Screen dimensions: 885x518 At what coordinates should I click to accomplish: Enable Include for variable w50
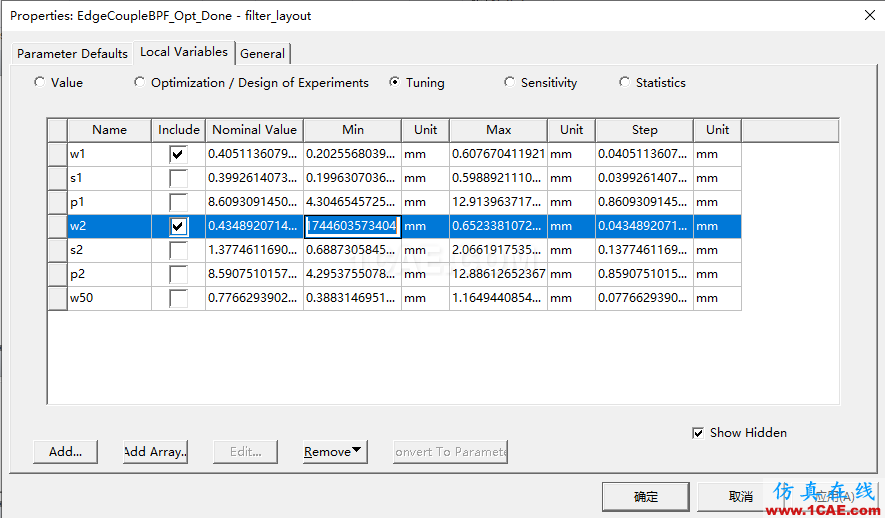178,298
